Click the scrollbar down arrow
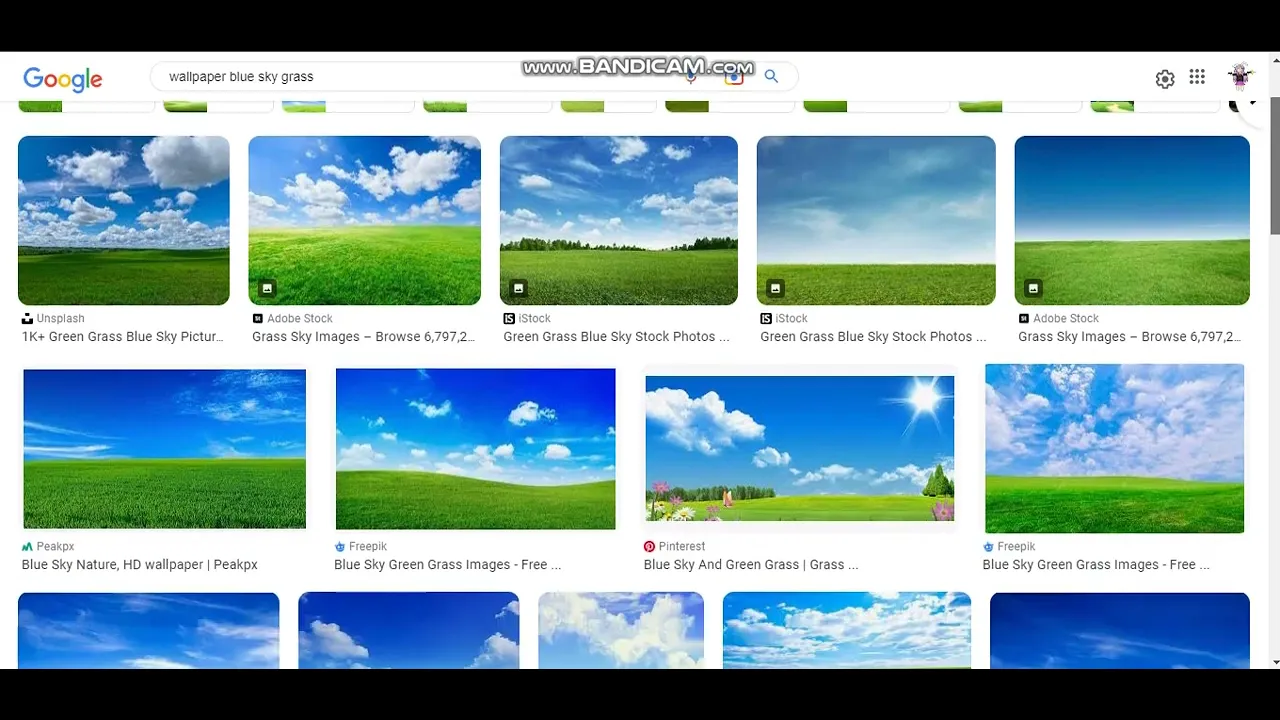1280x720 pixels. pyautogui.click(x=1274, y=662)
